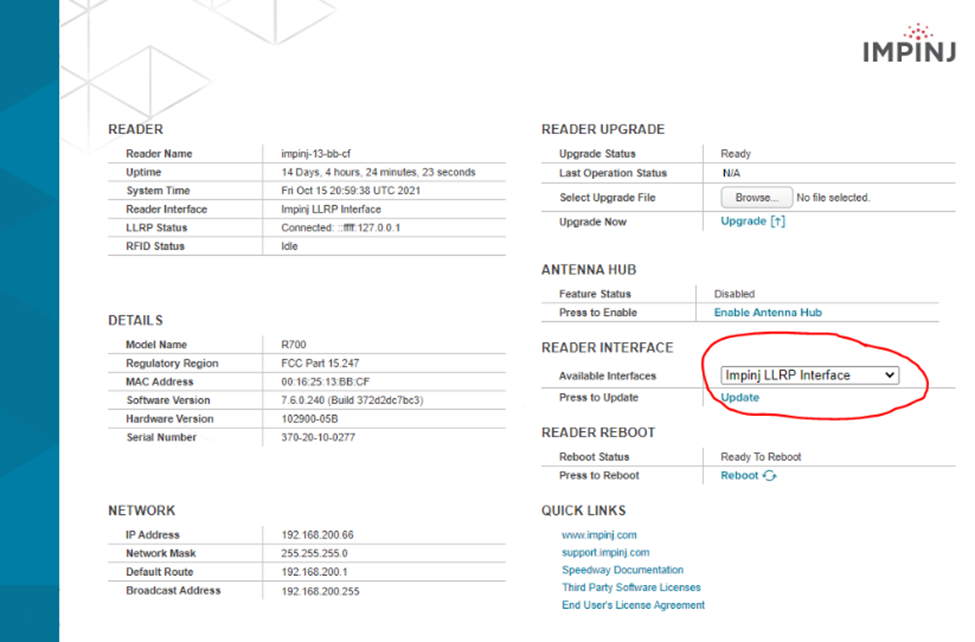The image size is (975, 642).
Task: Click the Upgrade Now link
Action: tap(744, 221)
